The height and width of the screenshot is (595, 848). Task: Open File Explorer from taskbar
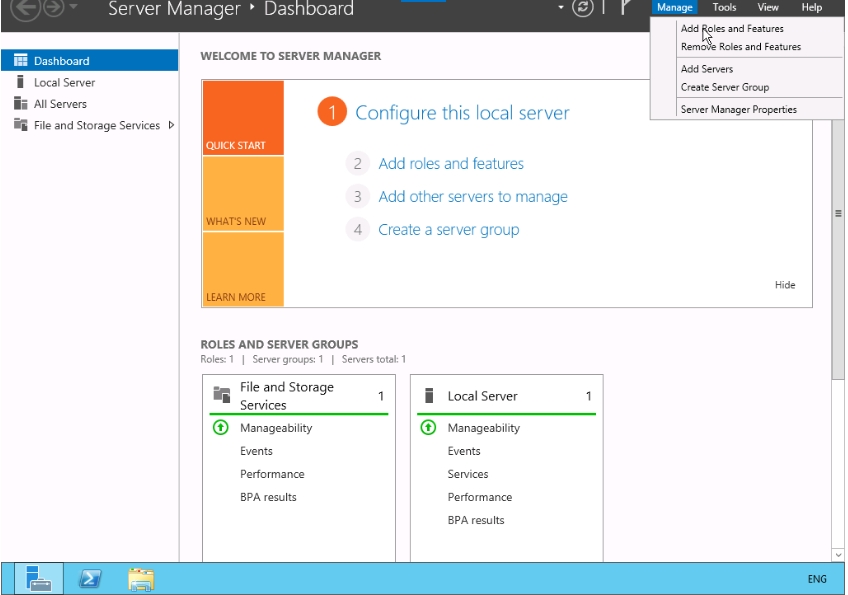(x=142, y=578)
